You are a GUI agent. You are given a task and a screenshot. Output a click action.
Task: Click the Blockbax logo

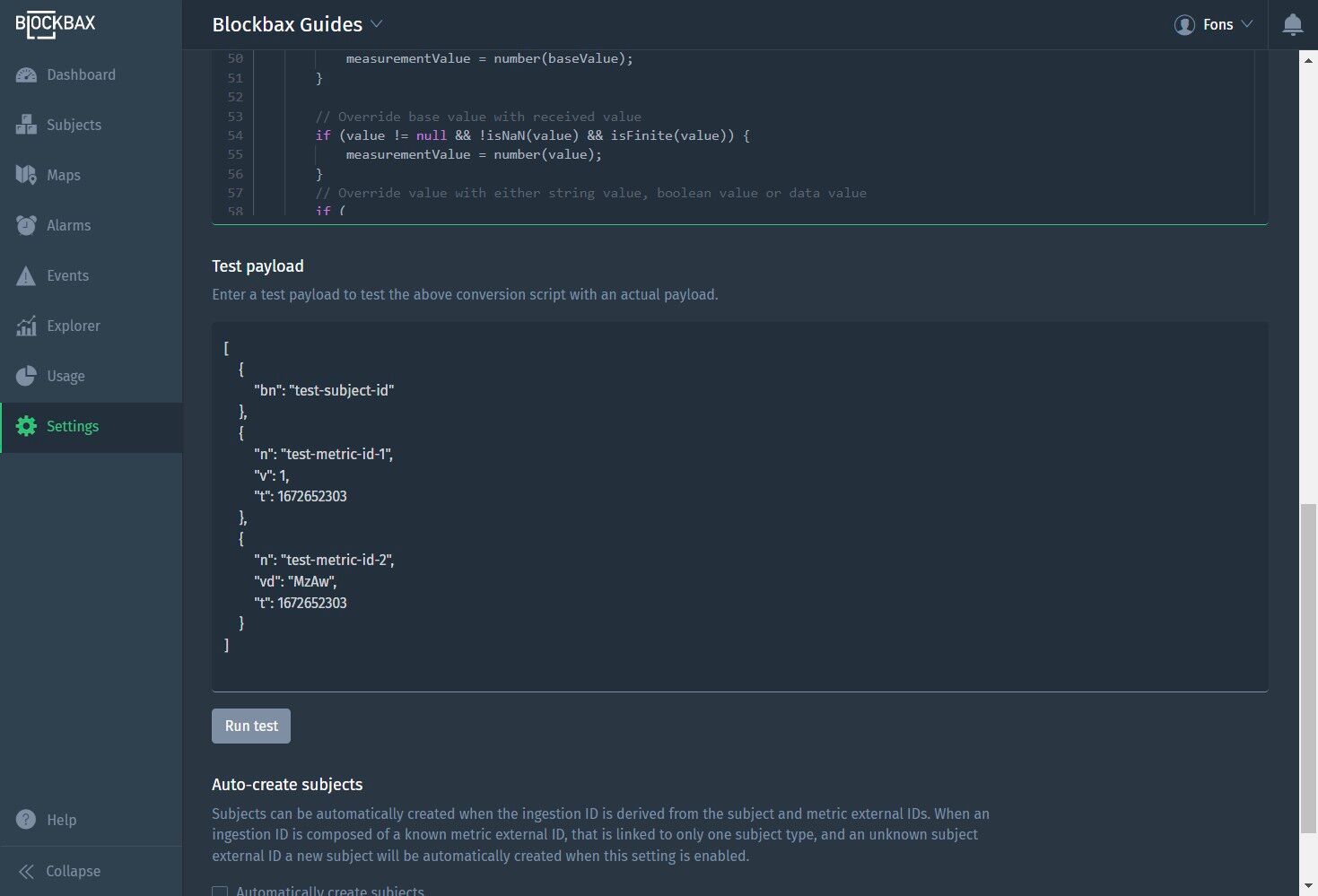tap(56, 24)
